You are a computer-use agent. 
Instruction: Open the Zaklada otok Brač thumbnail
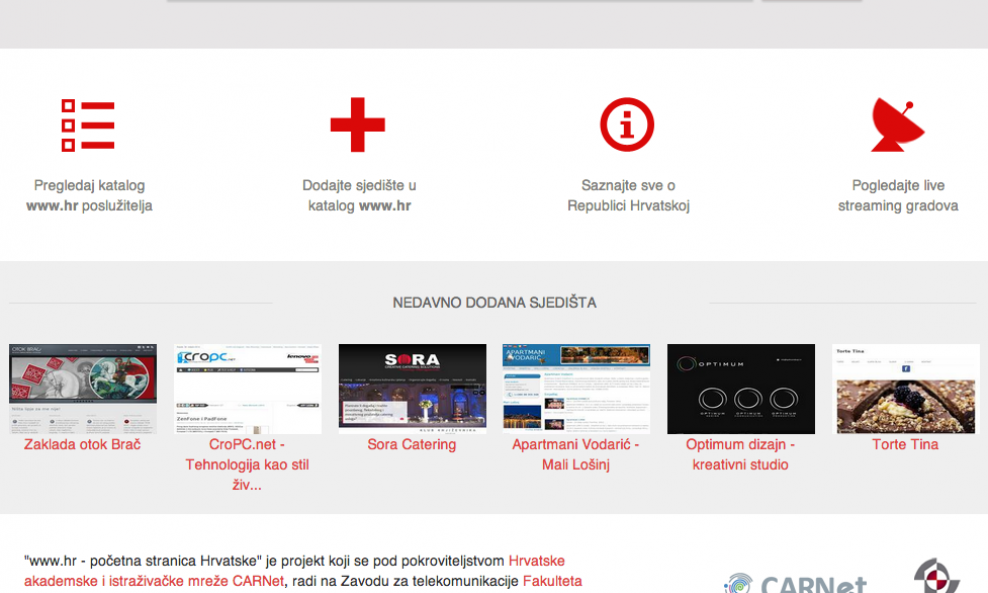(83, 389)
